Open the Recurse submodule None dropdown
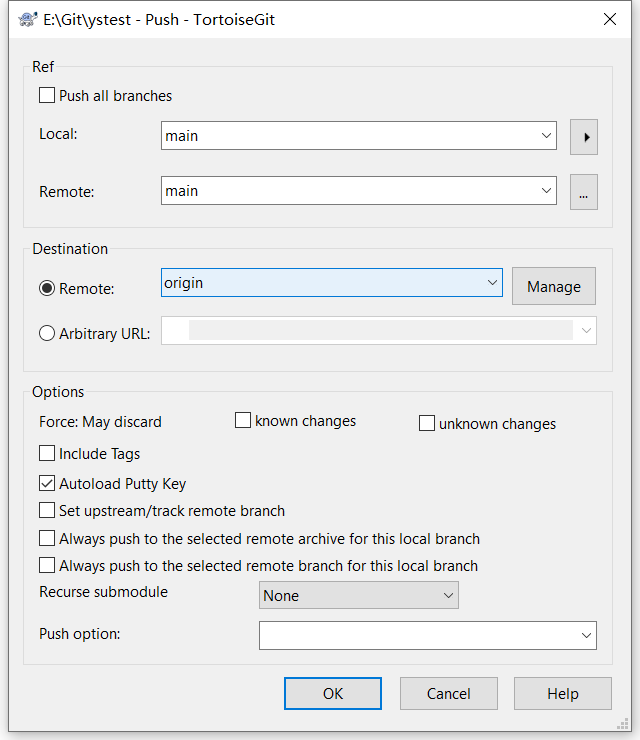 [359, 595]
